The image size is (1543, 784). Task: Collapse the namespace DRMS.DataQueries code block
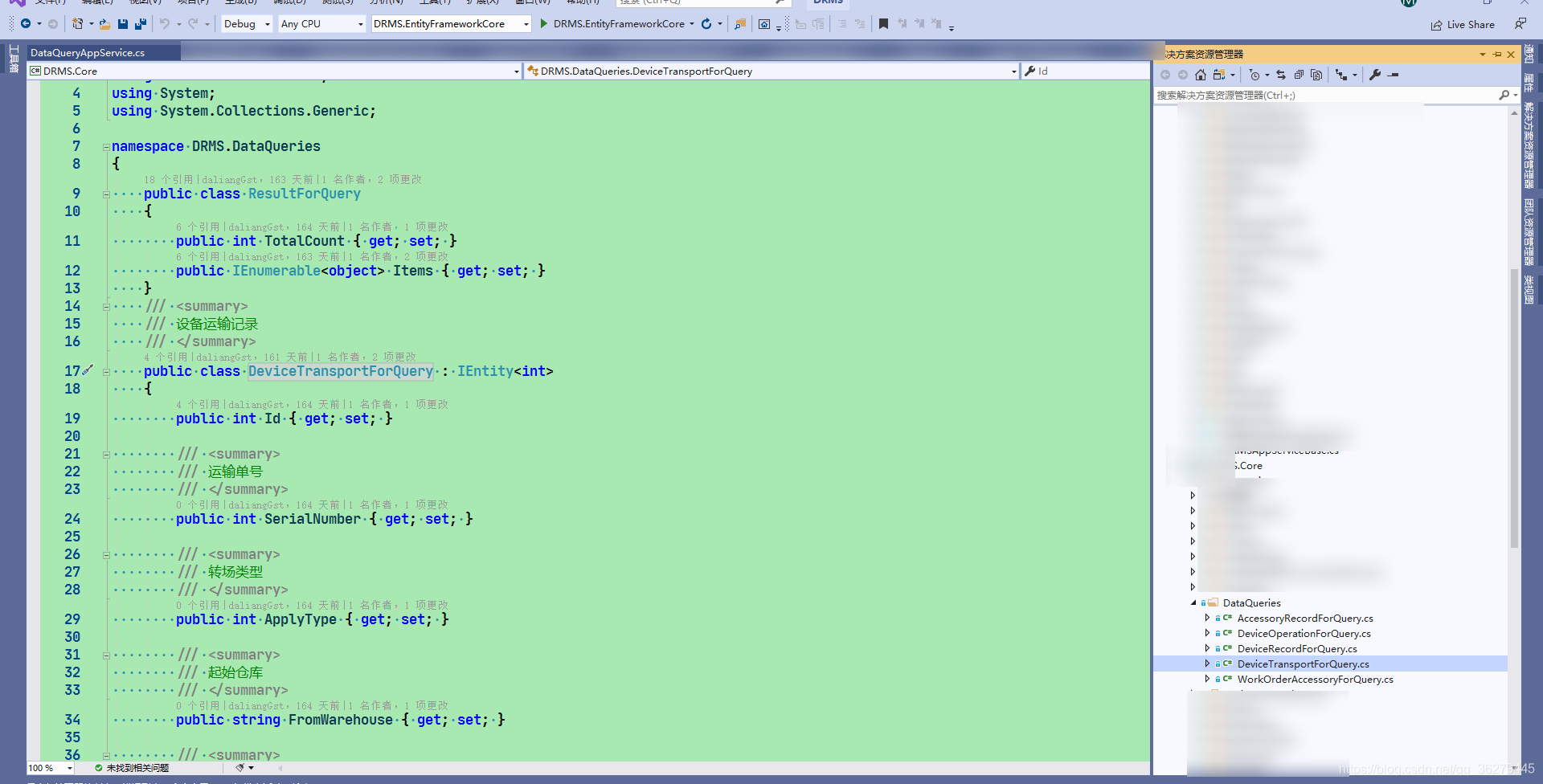106,147
